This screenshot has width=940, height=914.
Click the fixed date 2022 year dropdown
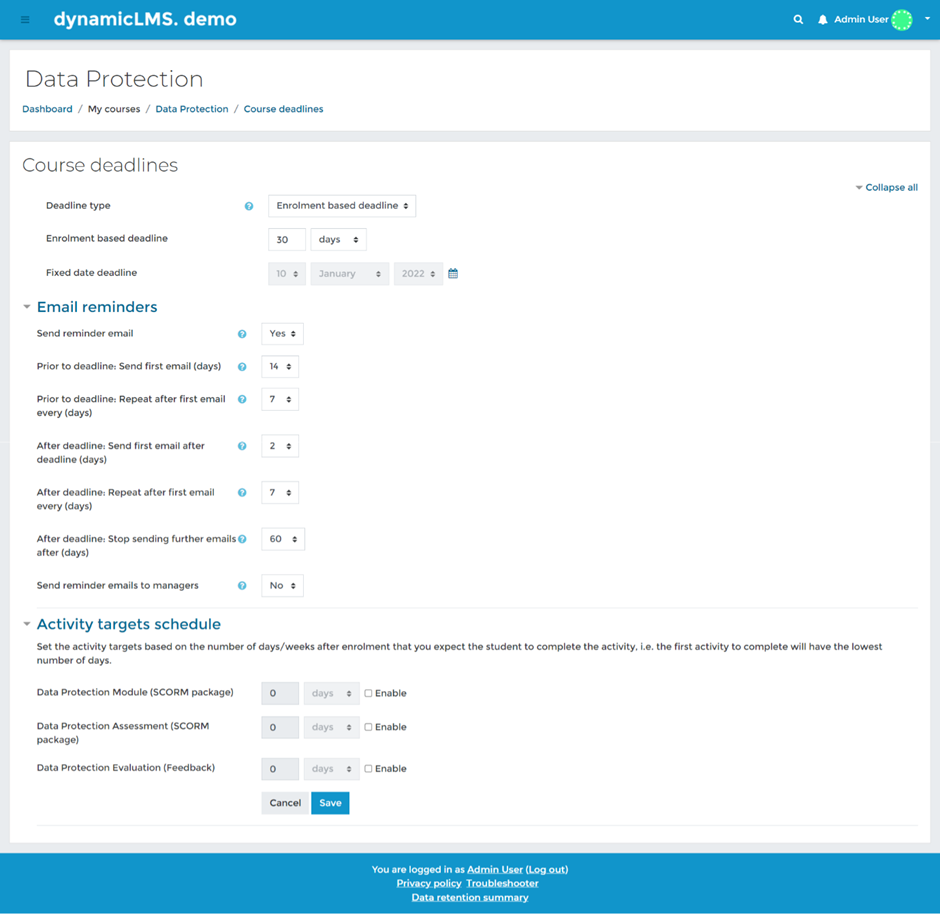click(x=418, y=273)
